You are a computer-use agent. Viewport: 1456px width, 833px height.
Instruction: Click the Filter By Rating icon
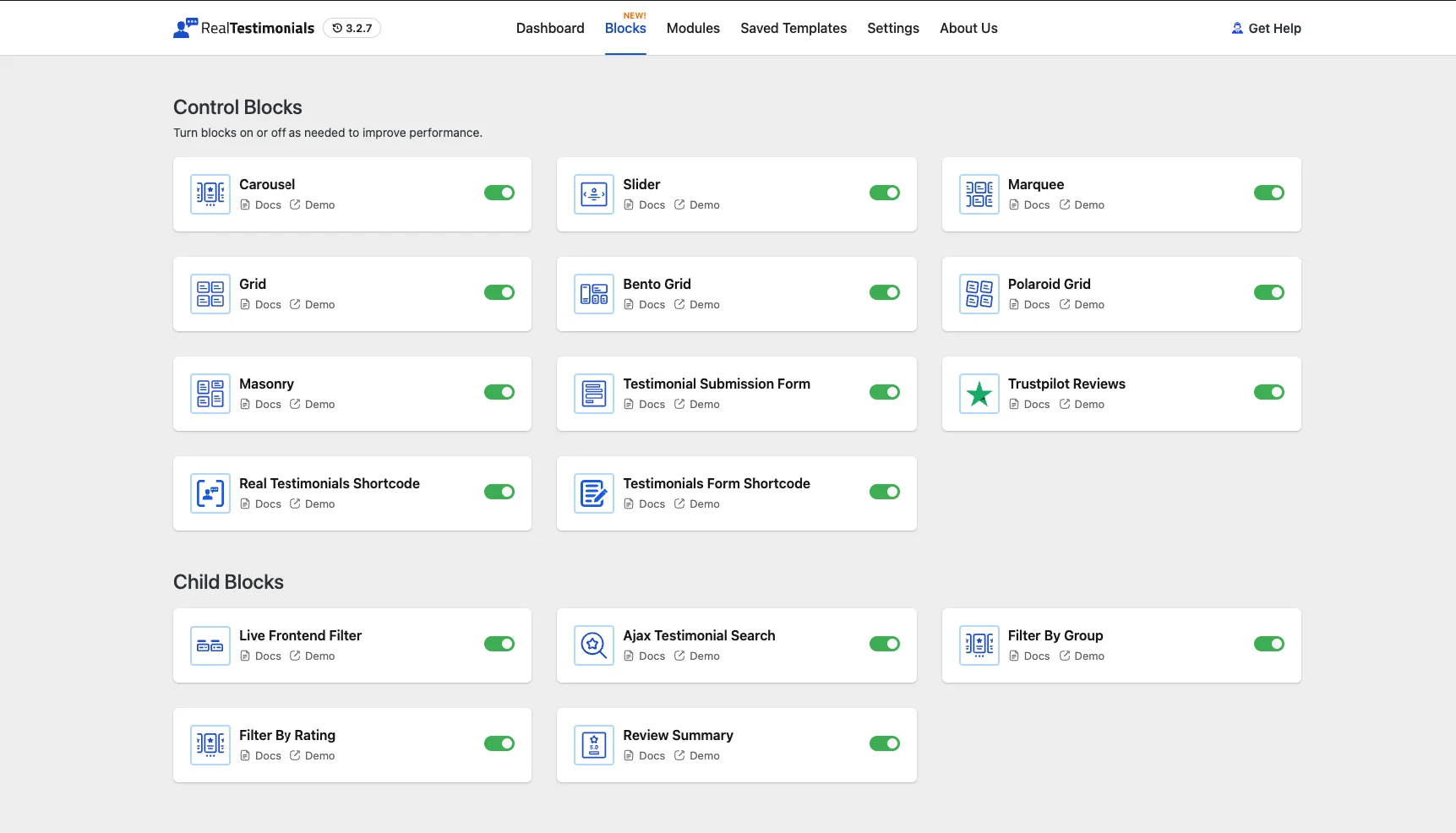click(x=210, y=745)
